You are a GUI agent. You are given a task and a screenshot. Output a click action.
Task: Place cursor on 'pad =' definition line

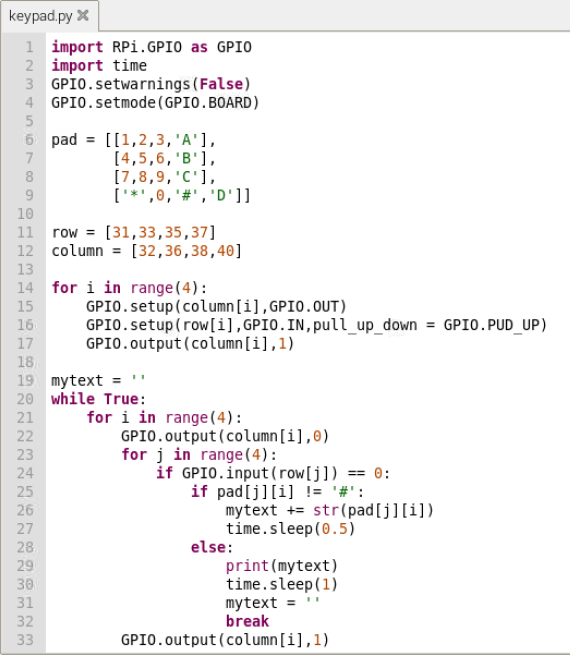133,140
